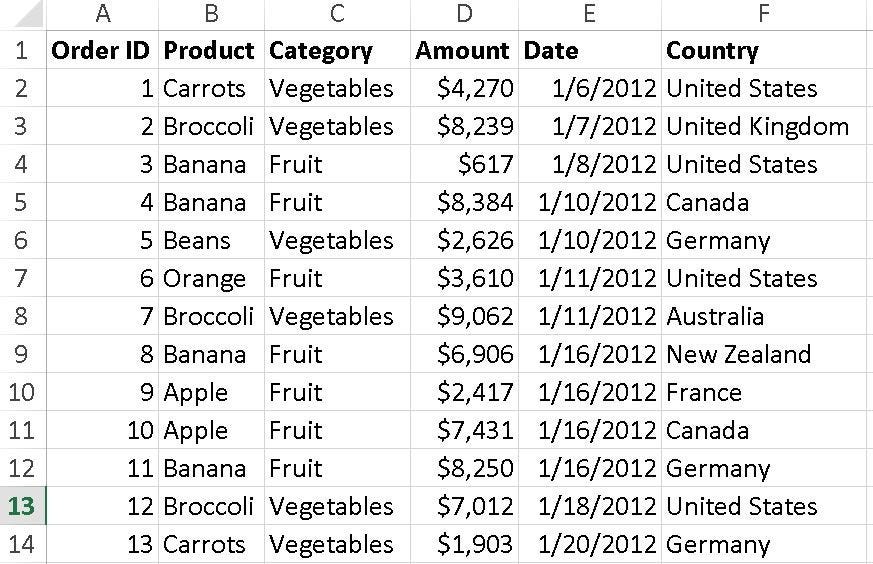Image resolution: width=873 pixels, height=564 pixels.
Task: Select the row 8 header
Action: pyautogui.click(x=22, y=316)
